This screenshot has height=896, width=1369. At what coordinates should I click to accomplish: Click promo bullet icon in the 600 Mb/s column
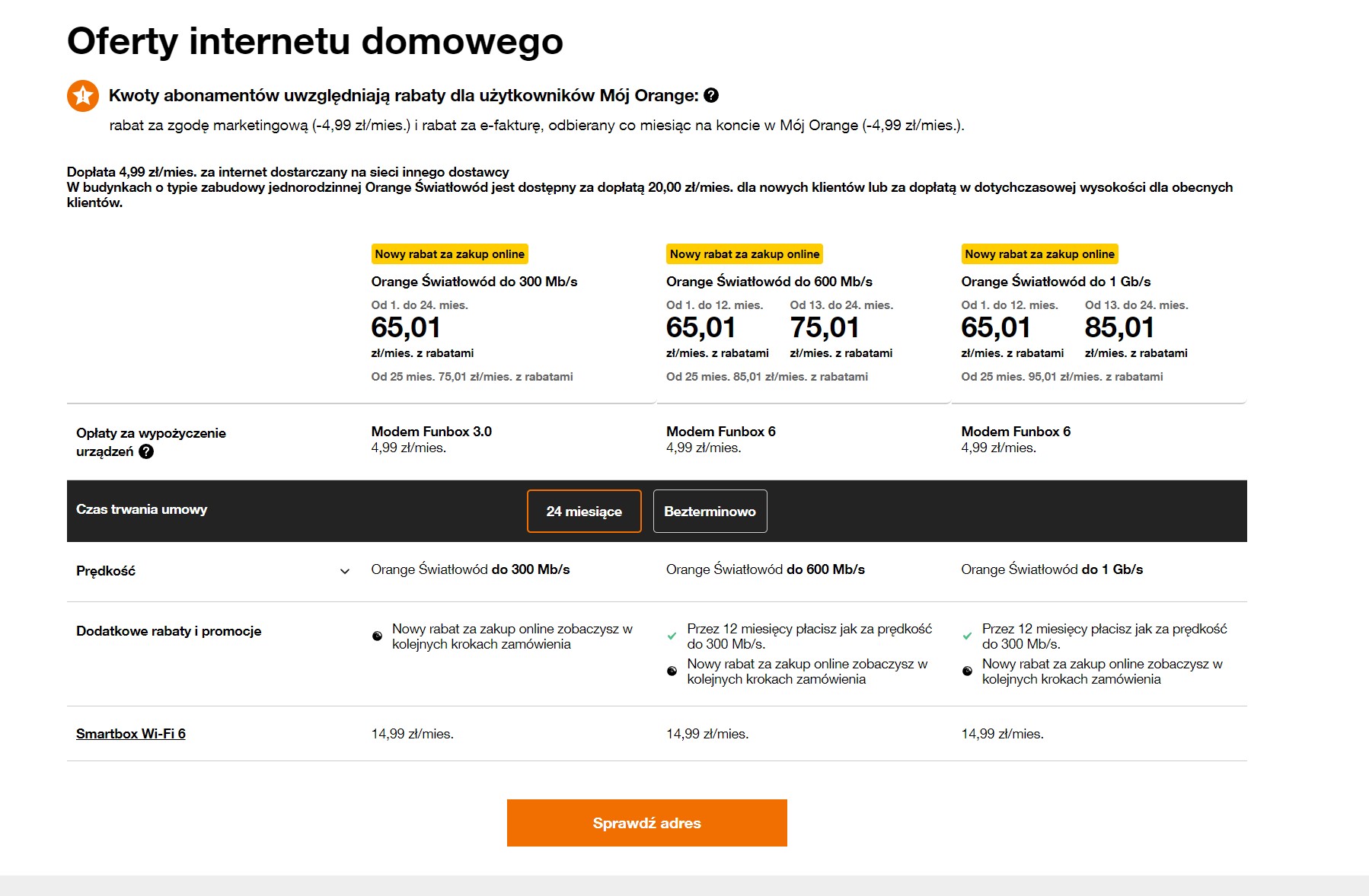[x=672, y=671]
